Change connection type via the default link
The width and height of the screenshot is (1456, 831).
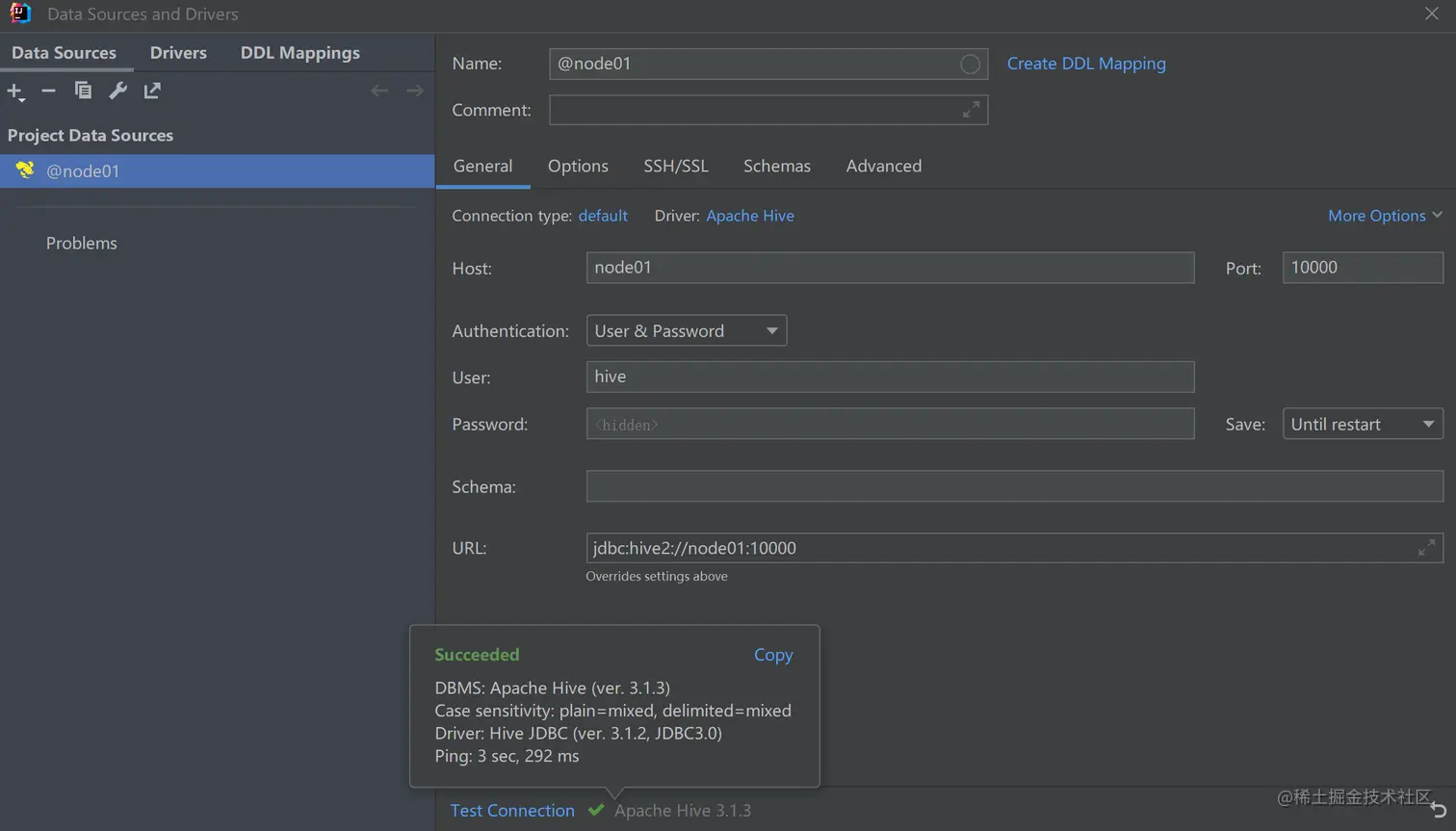point(603,216)
